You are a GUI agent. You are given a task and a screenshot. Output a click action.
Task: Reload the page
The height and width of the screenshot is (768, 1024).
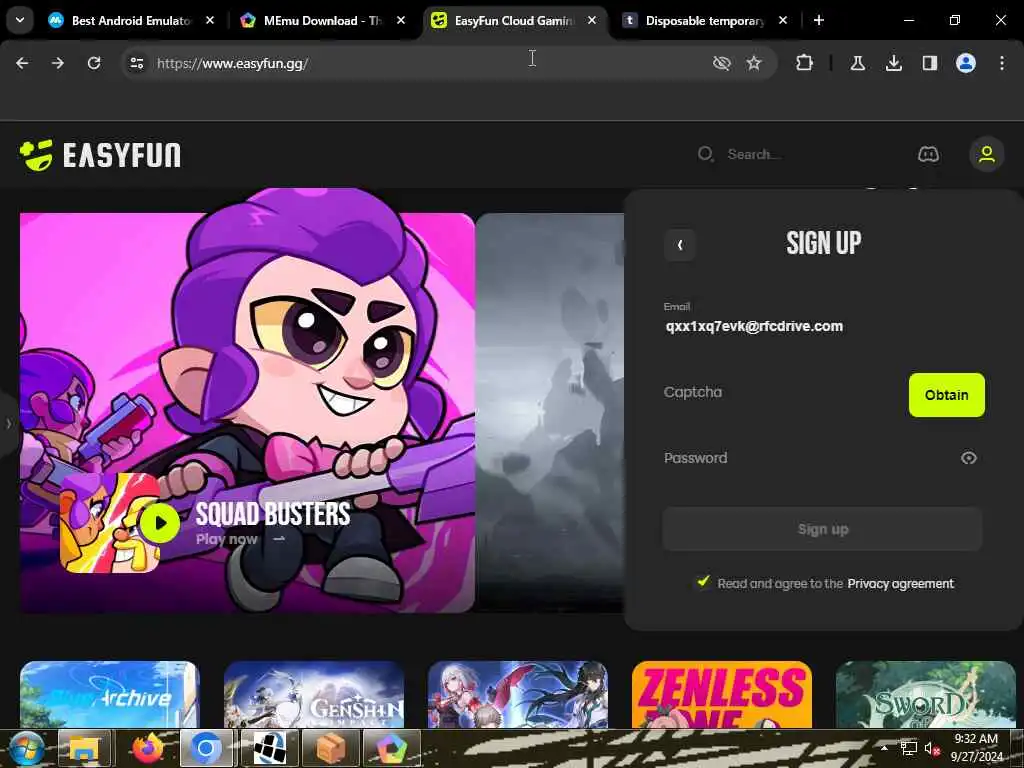click(x=94, y=63)
